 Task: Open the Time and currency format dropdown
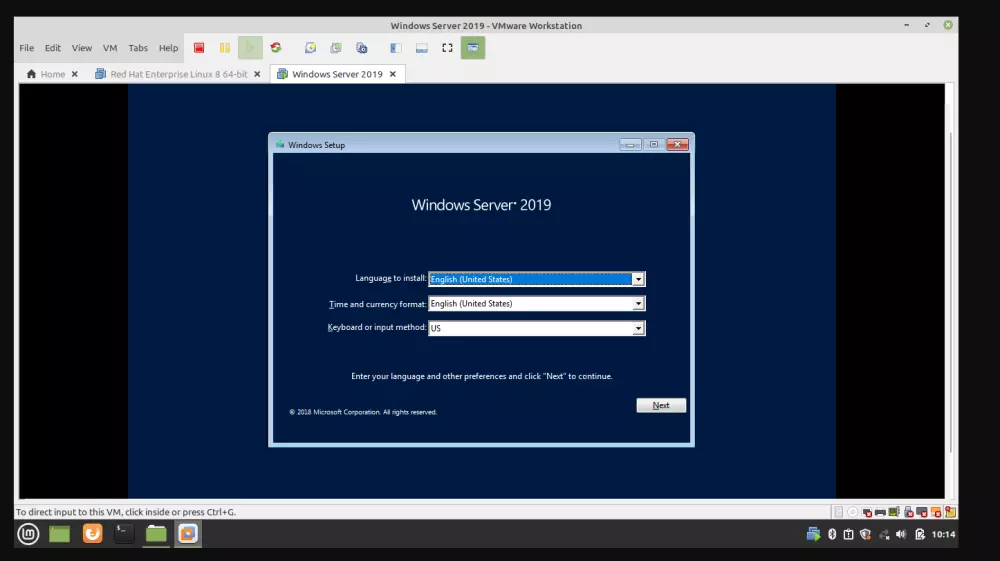(537, 303)
